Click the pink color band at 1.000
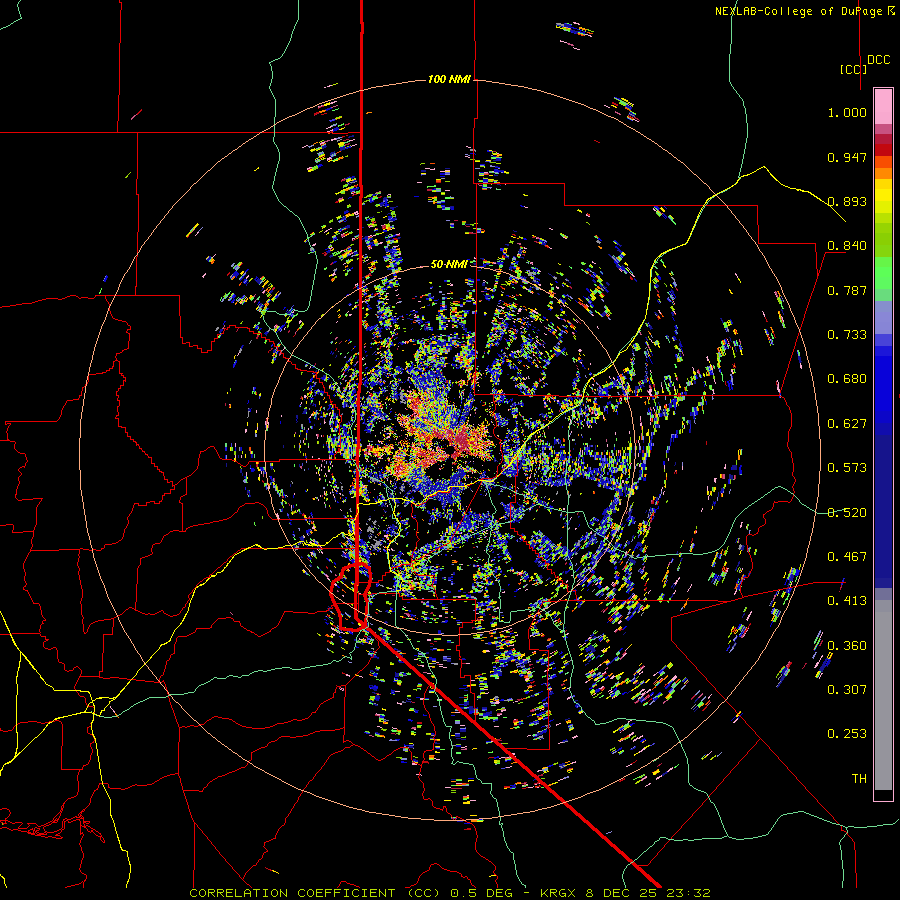 pos(883,107)
